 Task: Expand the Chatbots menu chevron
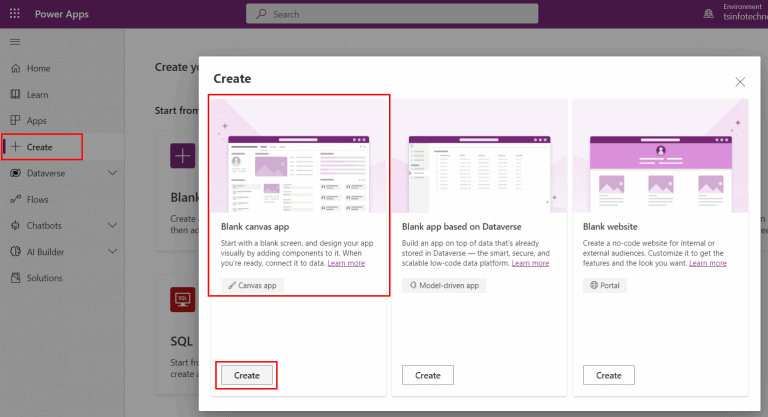[113, 225]
